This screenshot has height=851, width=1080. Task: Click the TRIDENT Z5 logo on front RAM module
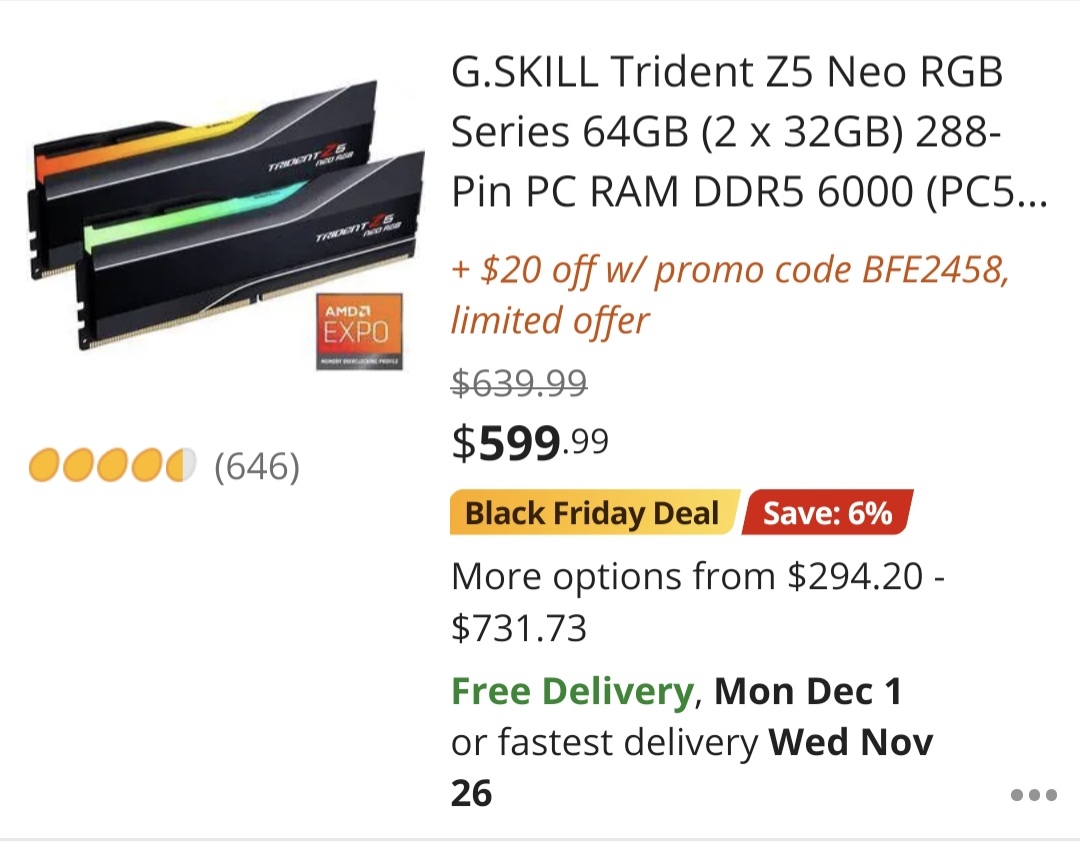pyautogui.click(x=355, y=230)
